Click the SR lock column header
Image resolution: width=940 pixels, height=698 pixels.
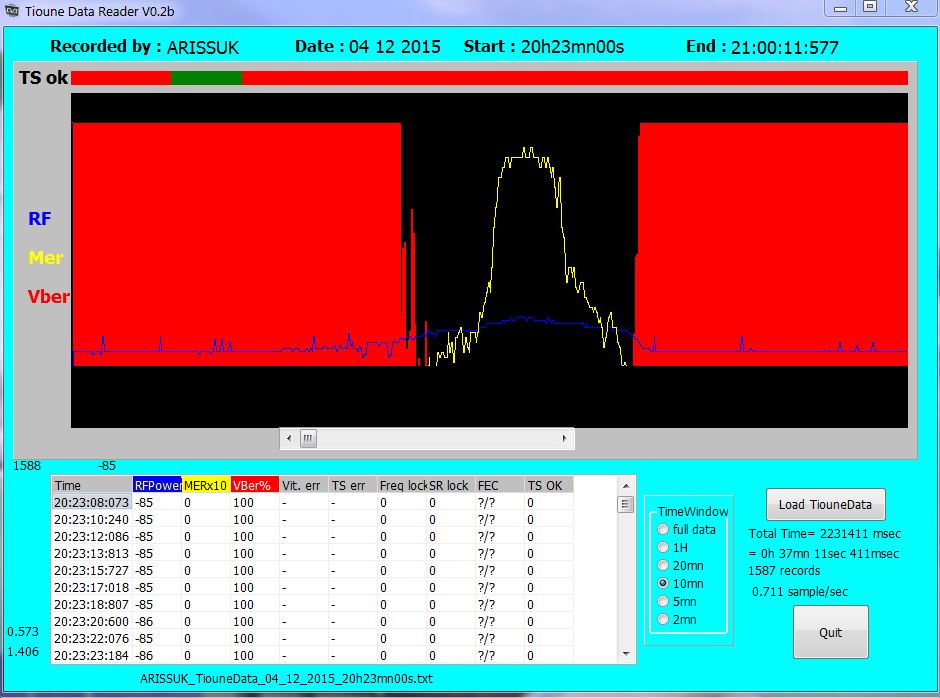451,485
